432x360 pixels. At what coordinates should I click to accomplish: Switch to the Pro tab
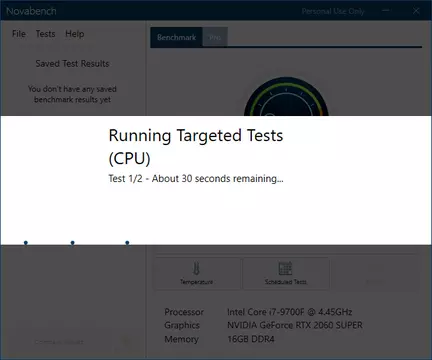point(215,38)
